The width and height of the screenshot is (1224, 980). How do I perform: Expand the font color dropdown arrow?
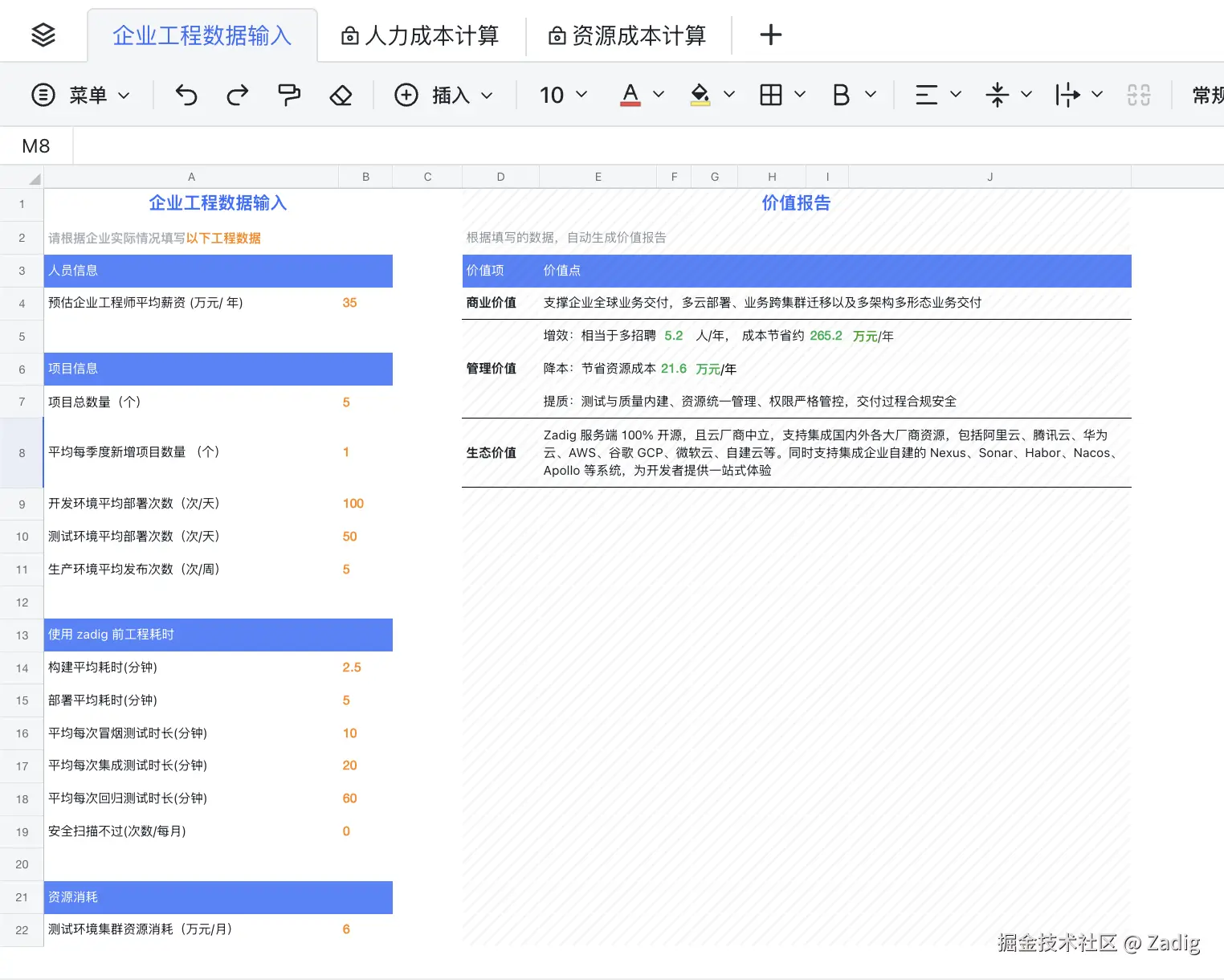pyautogui.click(x=659, y=95)
